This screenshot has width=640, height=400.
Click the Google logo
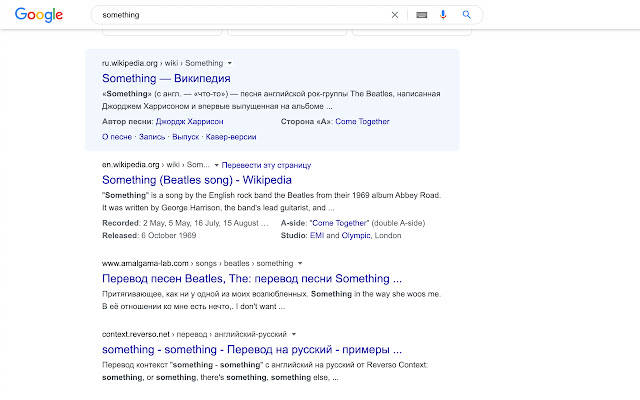(x=39, y=15)
